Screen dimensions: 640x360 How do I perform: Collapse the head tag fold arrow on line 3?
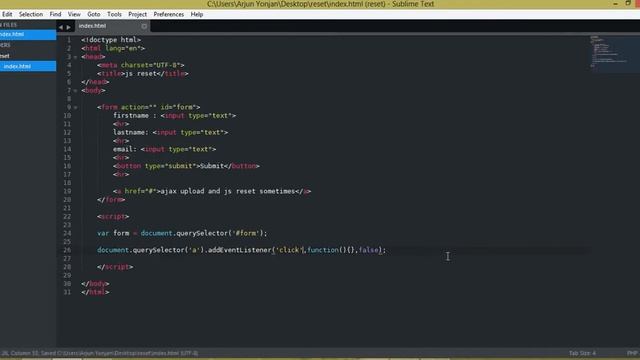coord(76,57)
